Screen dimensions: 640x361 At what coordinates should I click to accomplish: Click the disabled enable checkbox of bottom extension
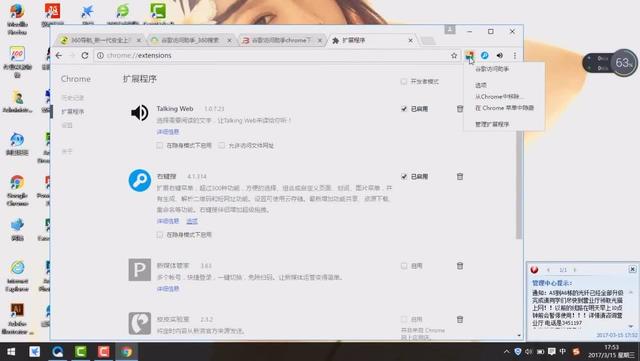(404, 319)
